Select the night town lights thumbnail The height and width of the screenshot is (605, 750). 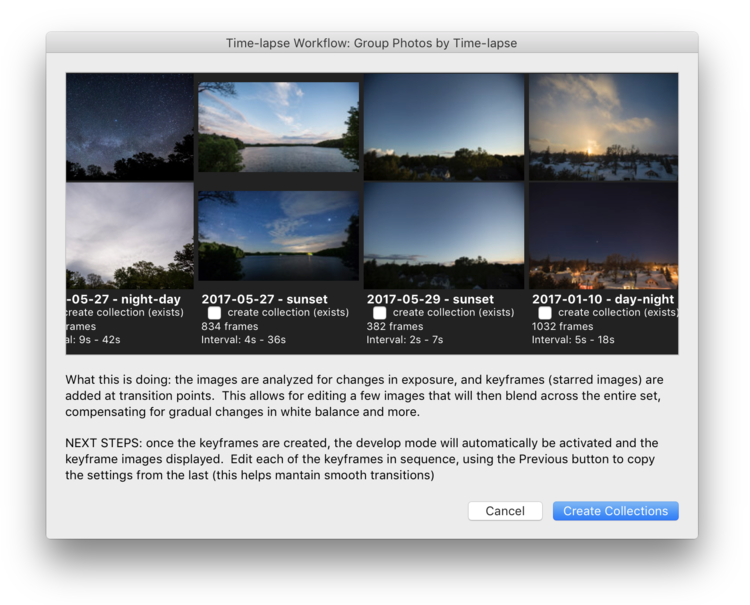(x=603, y=236)
